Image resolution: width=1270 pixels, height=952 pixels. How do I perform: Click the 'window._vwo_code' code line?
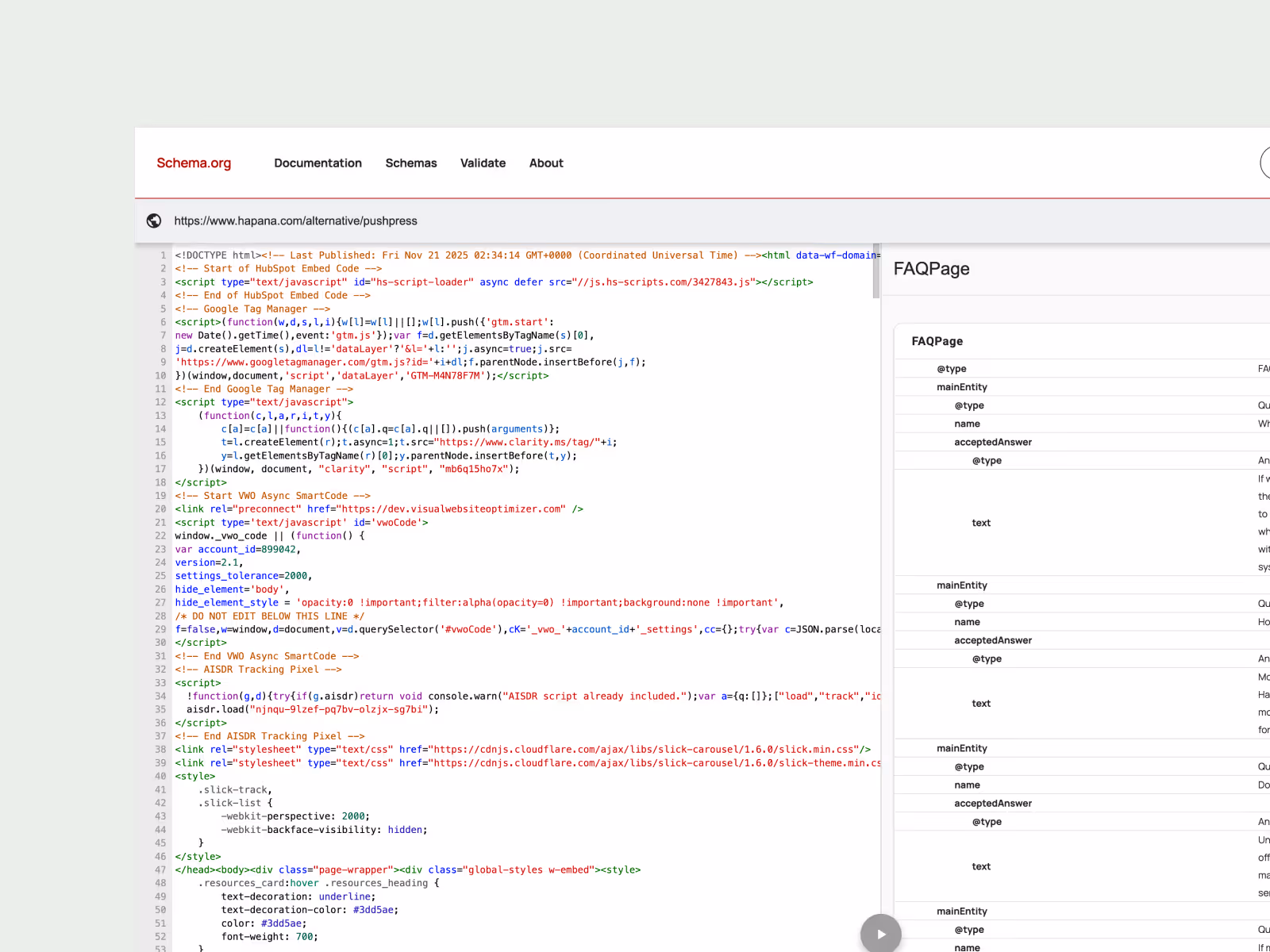pos(270,535)
